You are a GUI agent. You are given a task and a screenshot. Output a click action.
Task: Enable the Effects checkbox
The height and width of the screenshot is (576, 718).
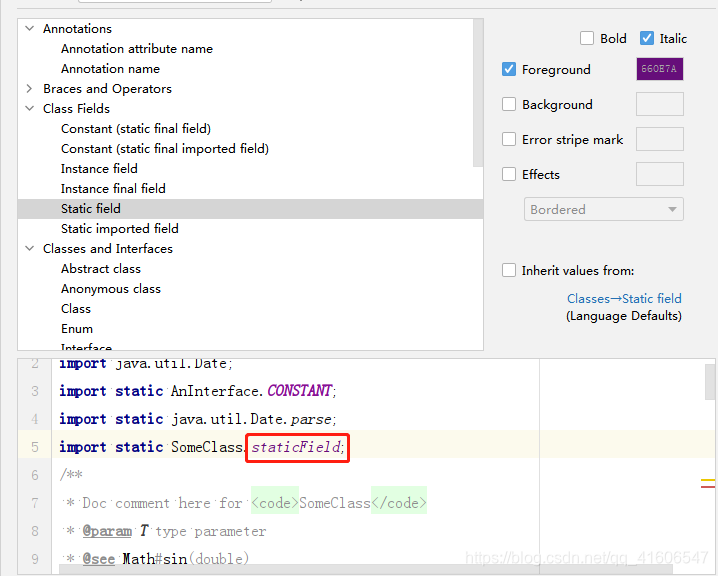(x=509, y=174)
